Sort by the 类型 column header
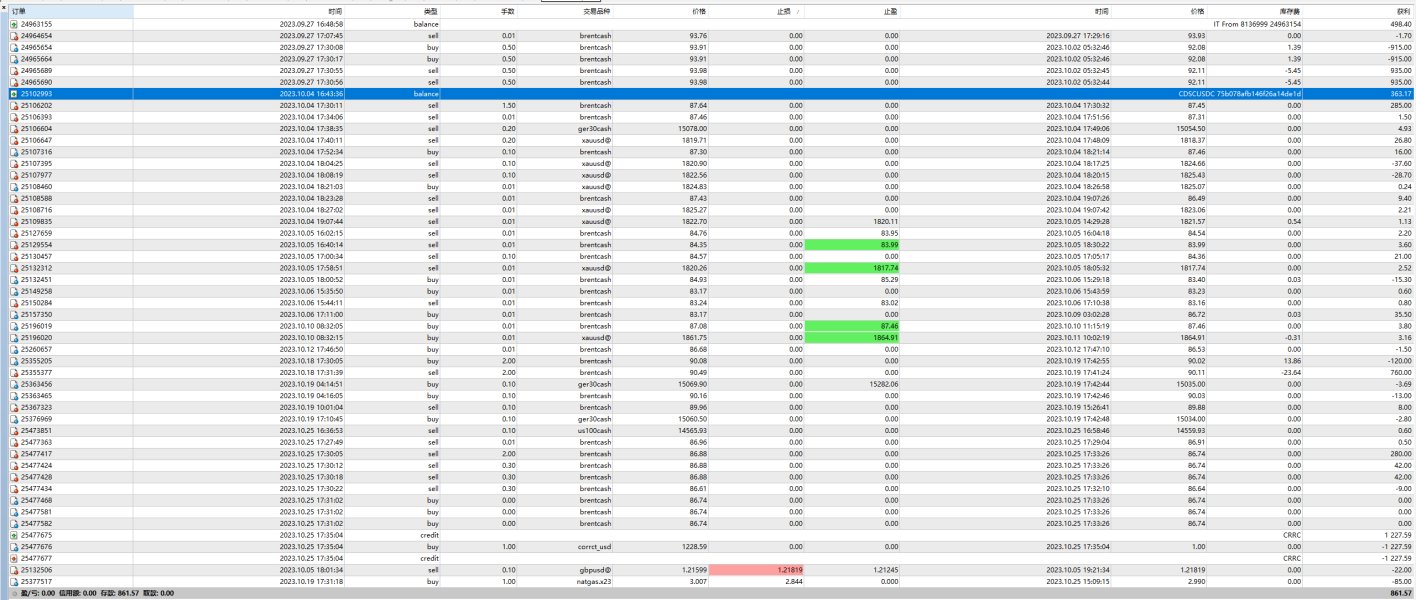Viewport: 1416px width, 600px height. pos(431,11)
